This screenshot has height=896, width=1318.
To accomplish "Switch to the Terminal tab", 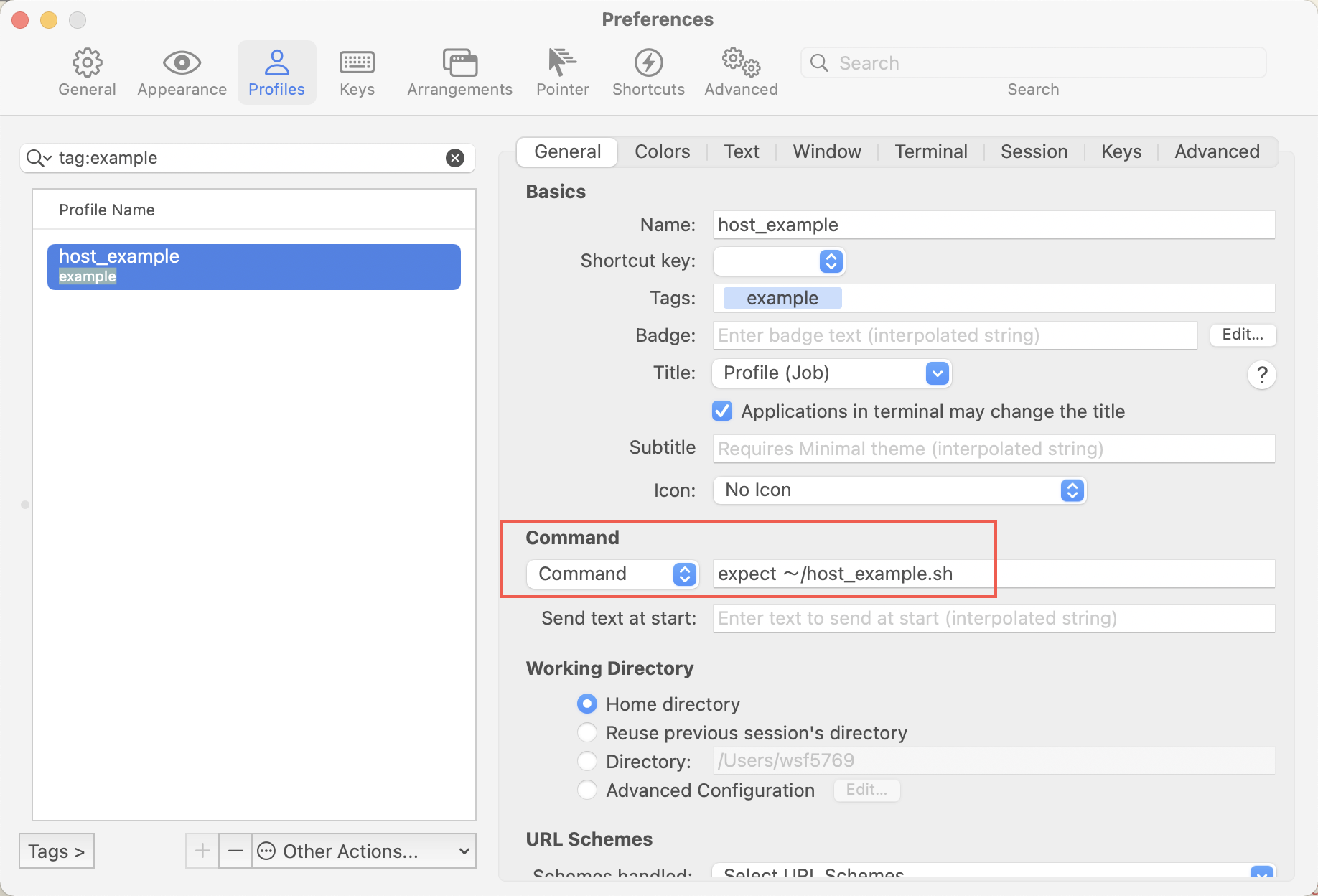I will 930,152.
